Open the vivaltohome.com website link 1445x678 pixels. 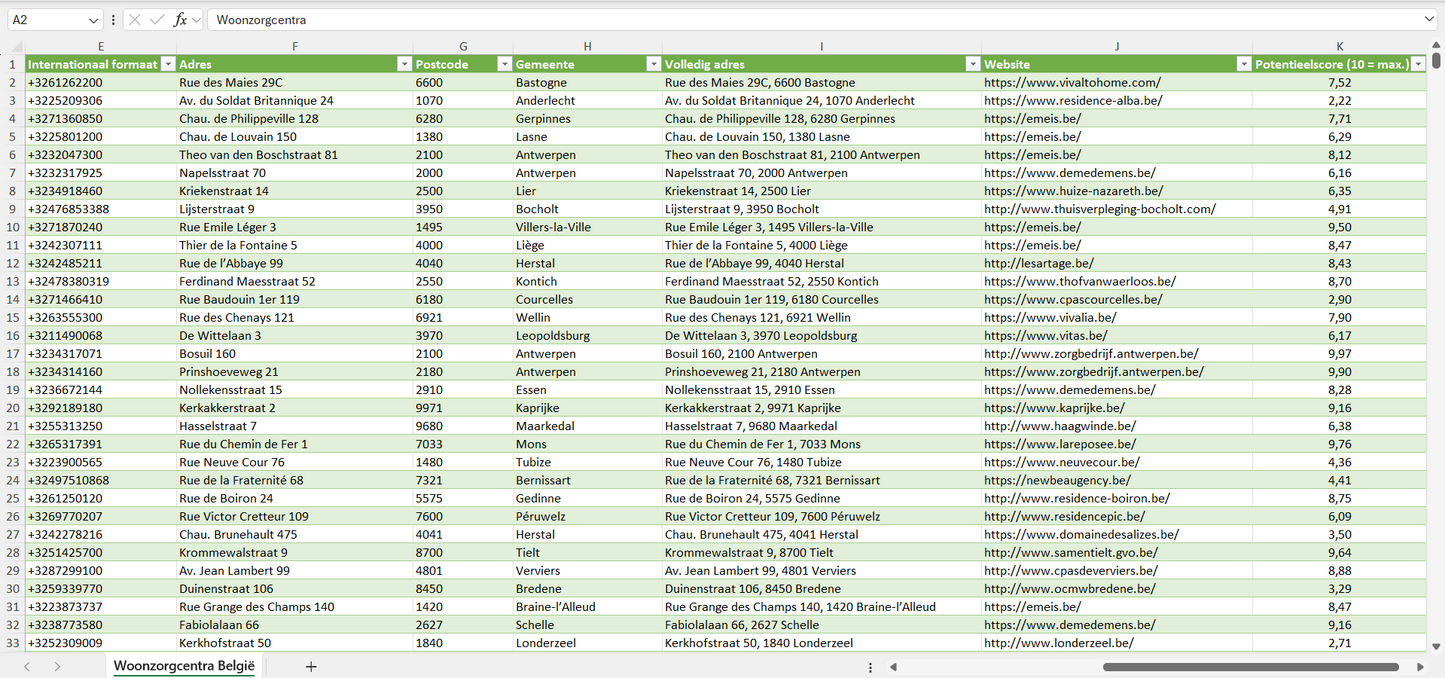tap(1072, 83)
